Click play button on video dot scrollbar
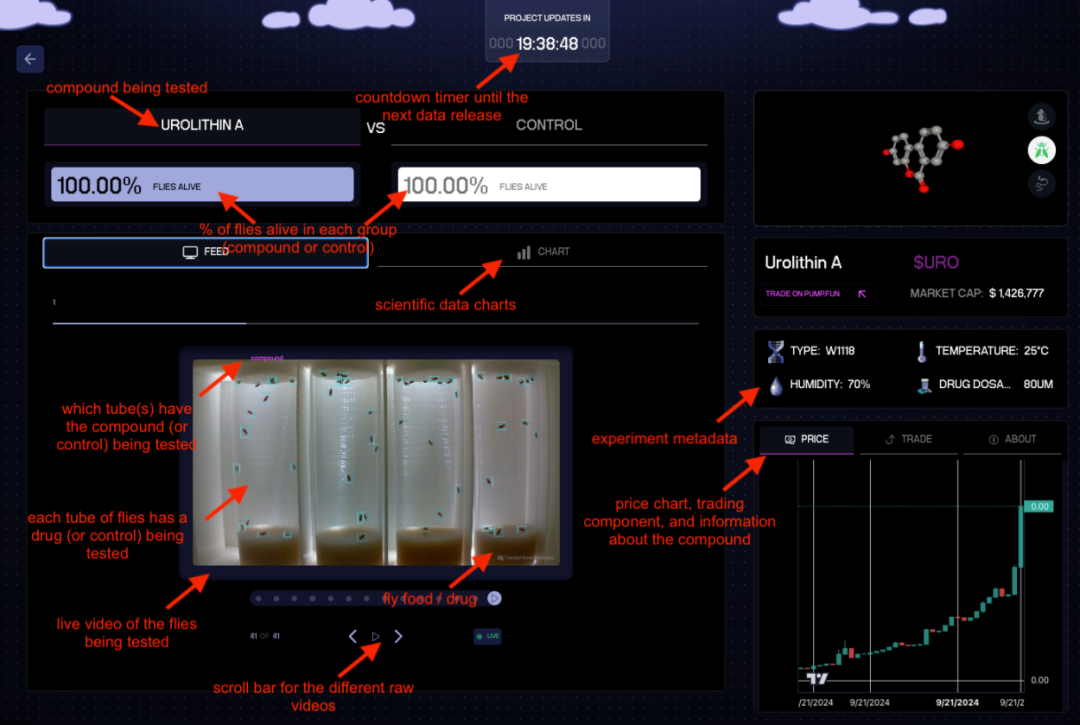 [x=494, y=598]
